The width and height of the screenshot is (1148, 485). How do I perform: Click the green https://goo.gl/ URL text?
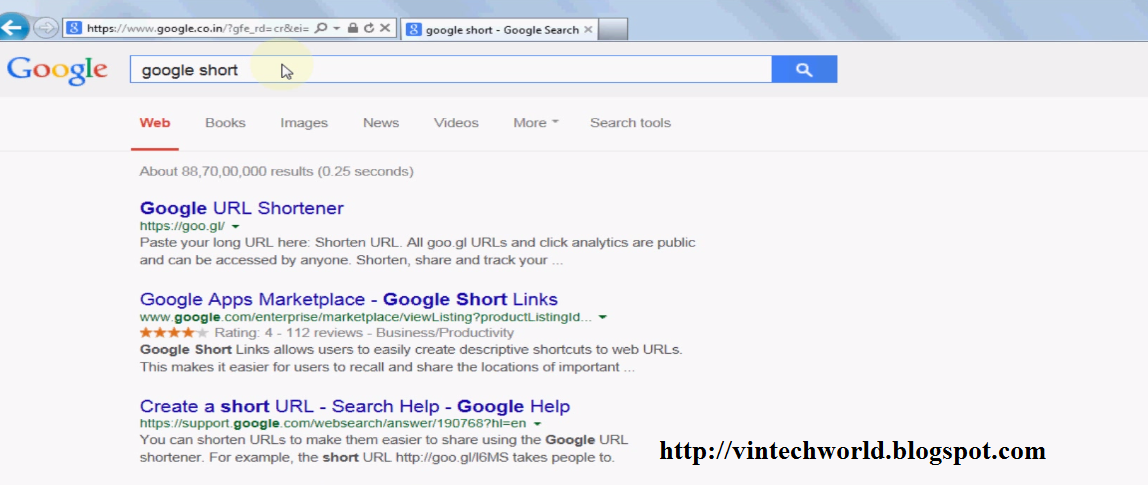pyautogui.click(x=182, y=226)
